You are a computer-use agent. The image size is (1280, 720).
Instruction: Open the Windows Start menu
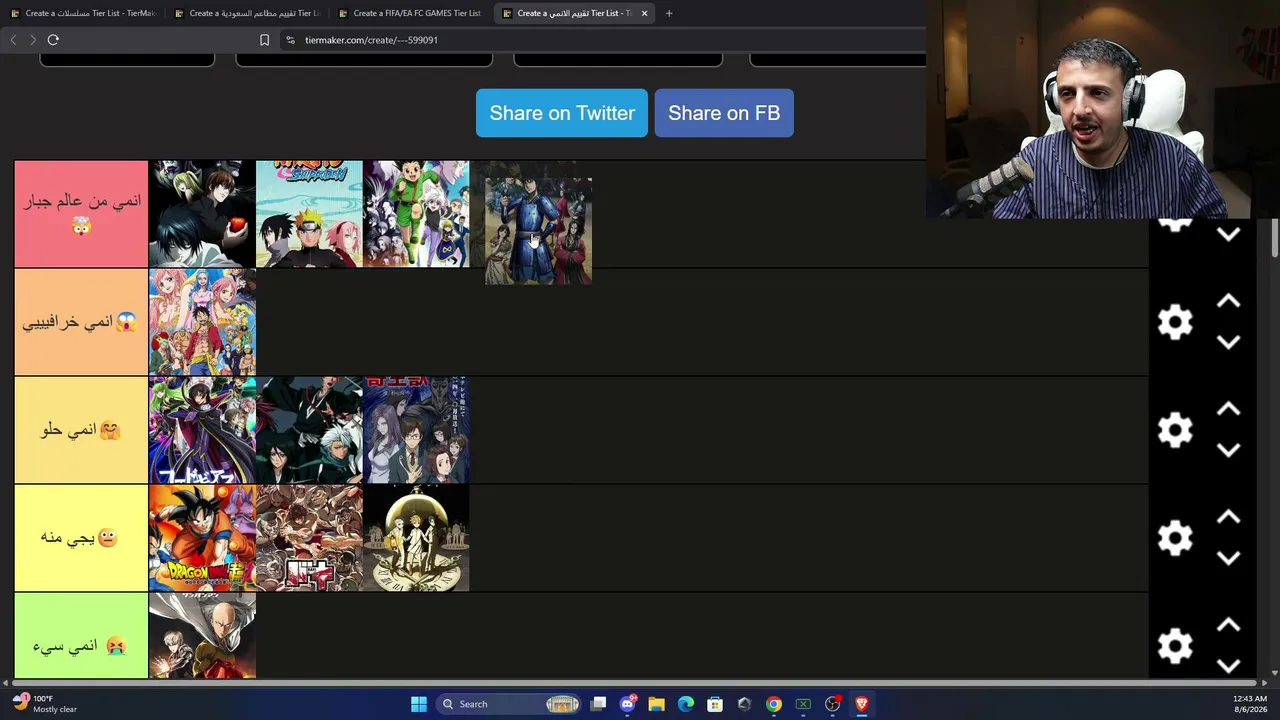click(419, 704)
